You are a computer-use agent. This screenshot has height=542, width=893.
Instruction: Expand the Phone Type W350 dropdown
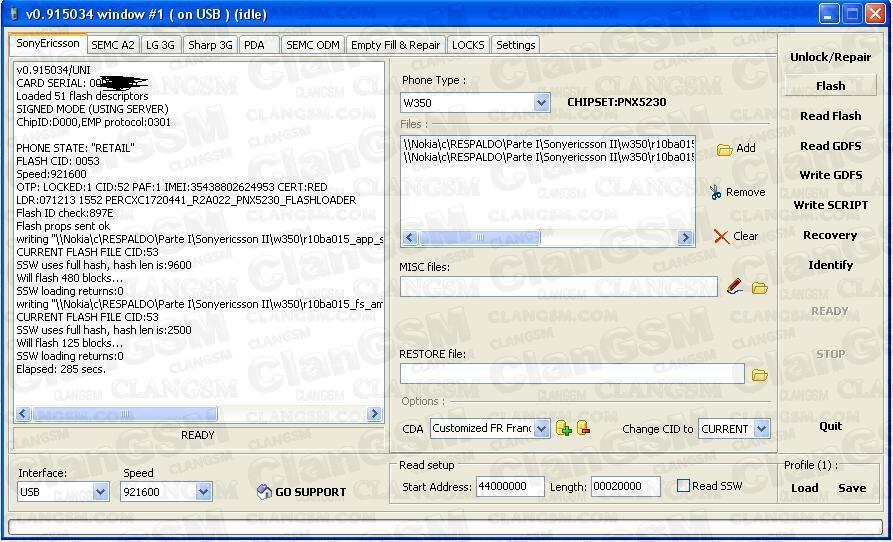pyautogui.click(x=541, y=103)
